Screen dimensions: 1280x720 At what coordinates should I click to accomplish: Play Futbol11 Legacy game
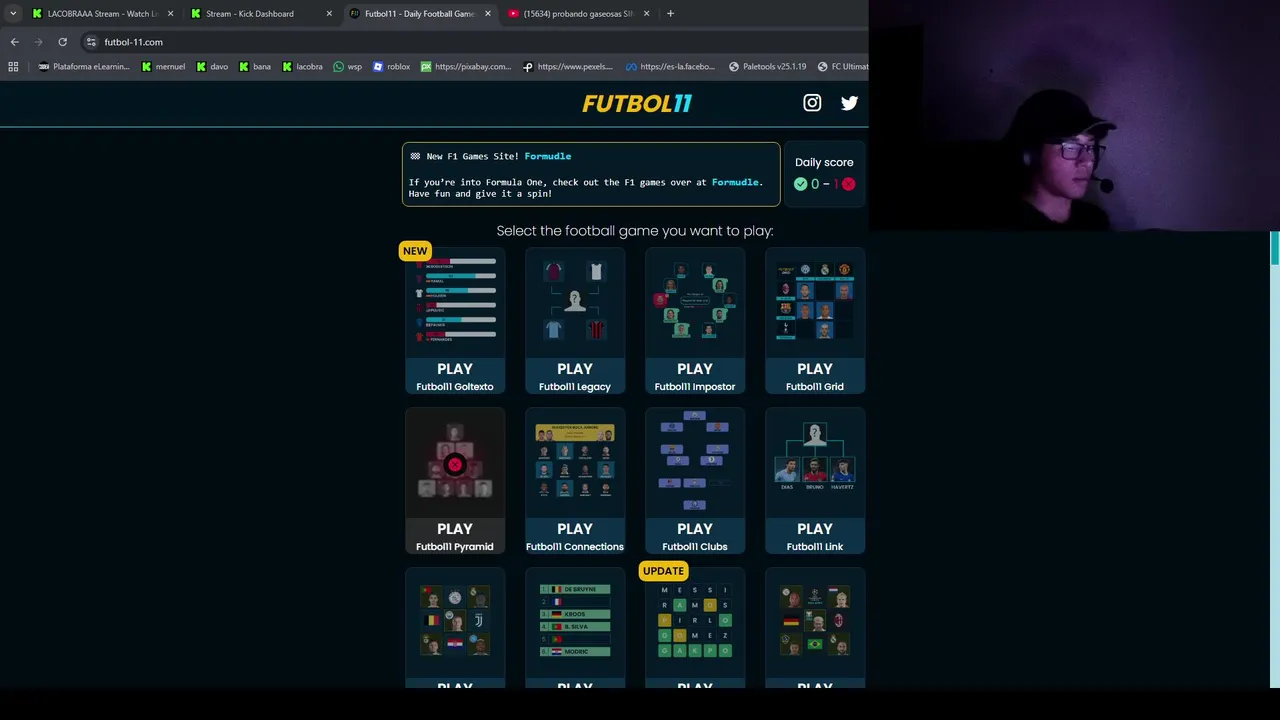point(575,376)
